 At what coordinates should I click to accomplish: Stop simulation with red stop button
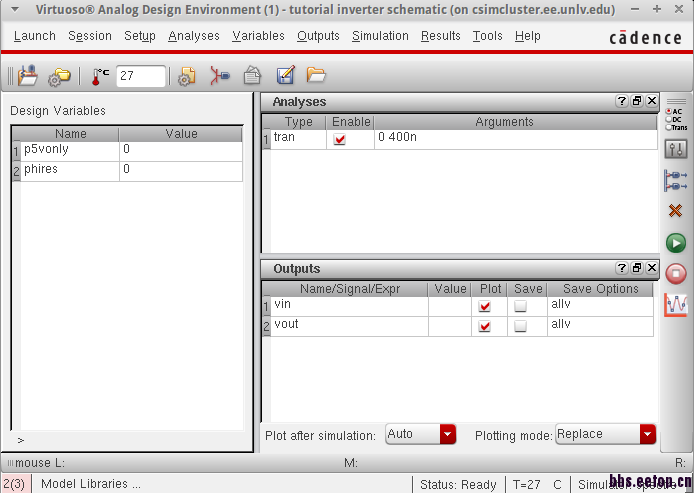[676, 273]
